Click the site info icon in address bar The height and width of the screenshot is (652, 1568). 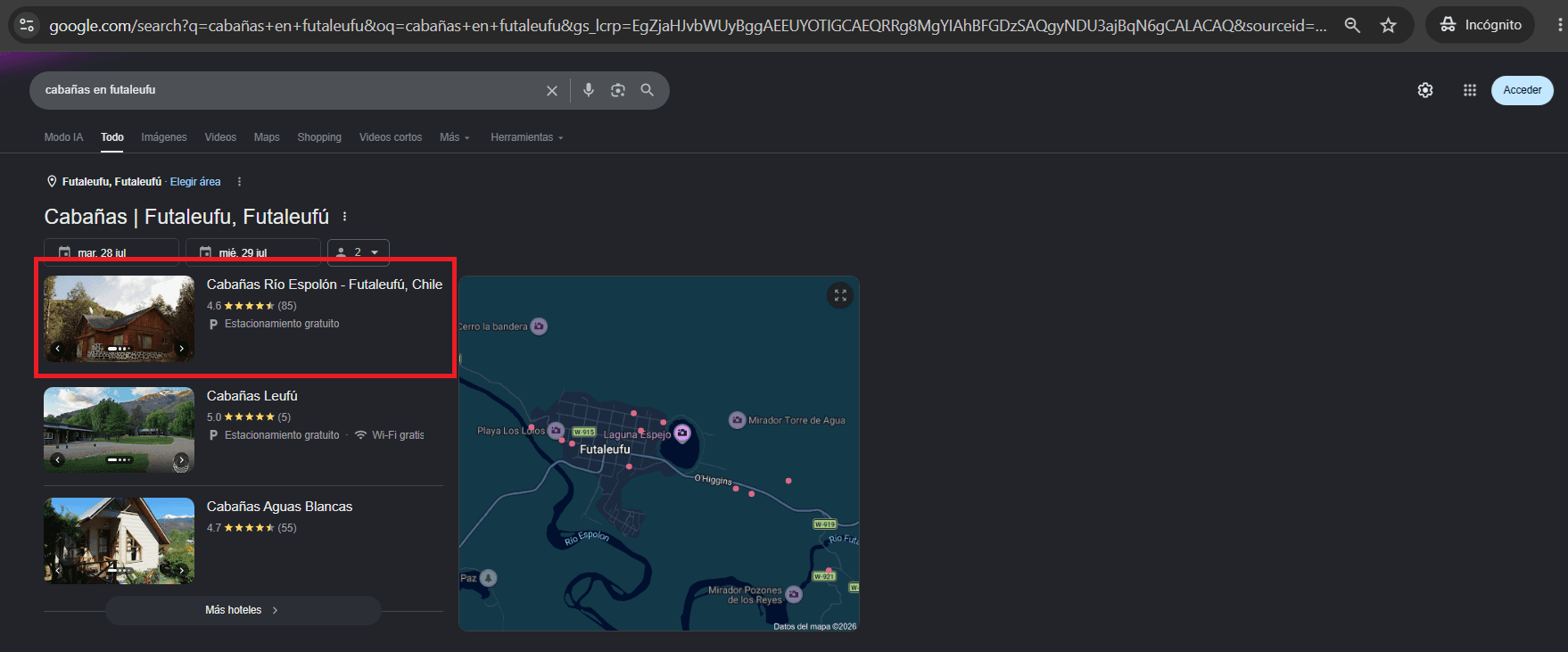point(27,25)
